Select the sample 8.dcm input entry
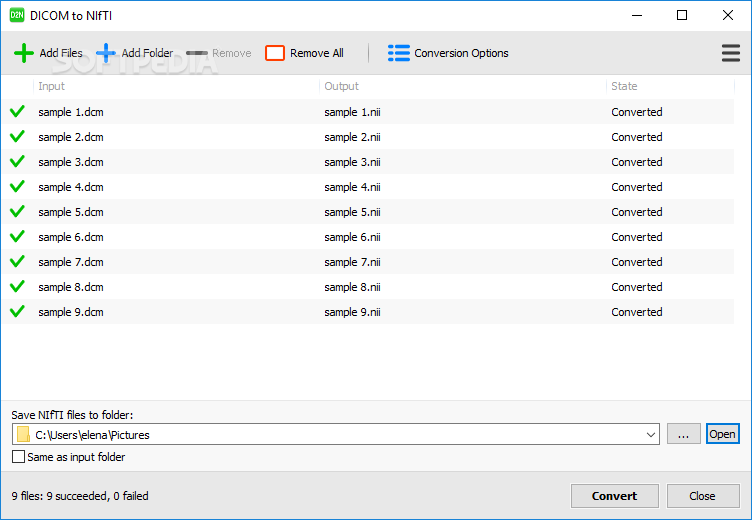This screenshot has width=752, height=520. [71, 287]
